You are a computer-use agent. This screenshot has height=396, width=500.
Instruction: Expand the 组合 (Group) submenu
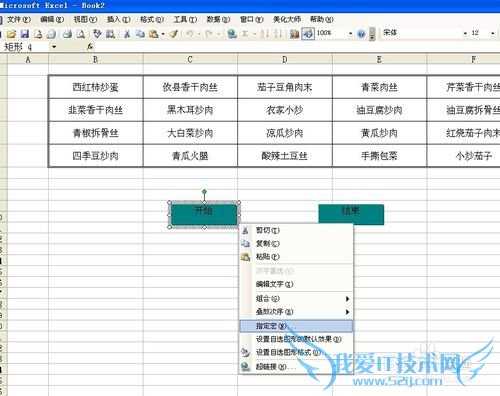coord(296,298)
